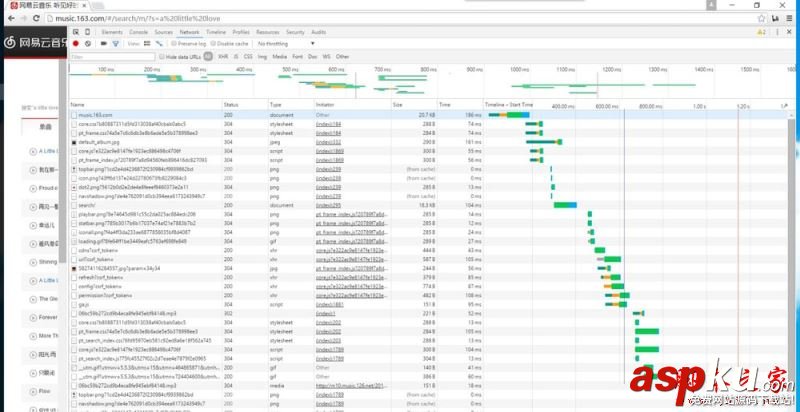Open the Timeline – Start Time column dropdown
This screenshot has height=412, width=800.
click(509, 105)
